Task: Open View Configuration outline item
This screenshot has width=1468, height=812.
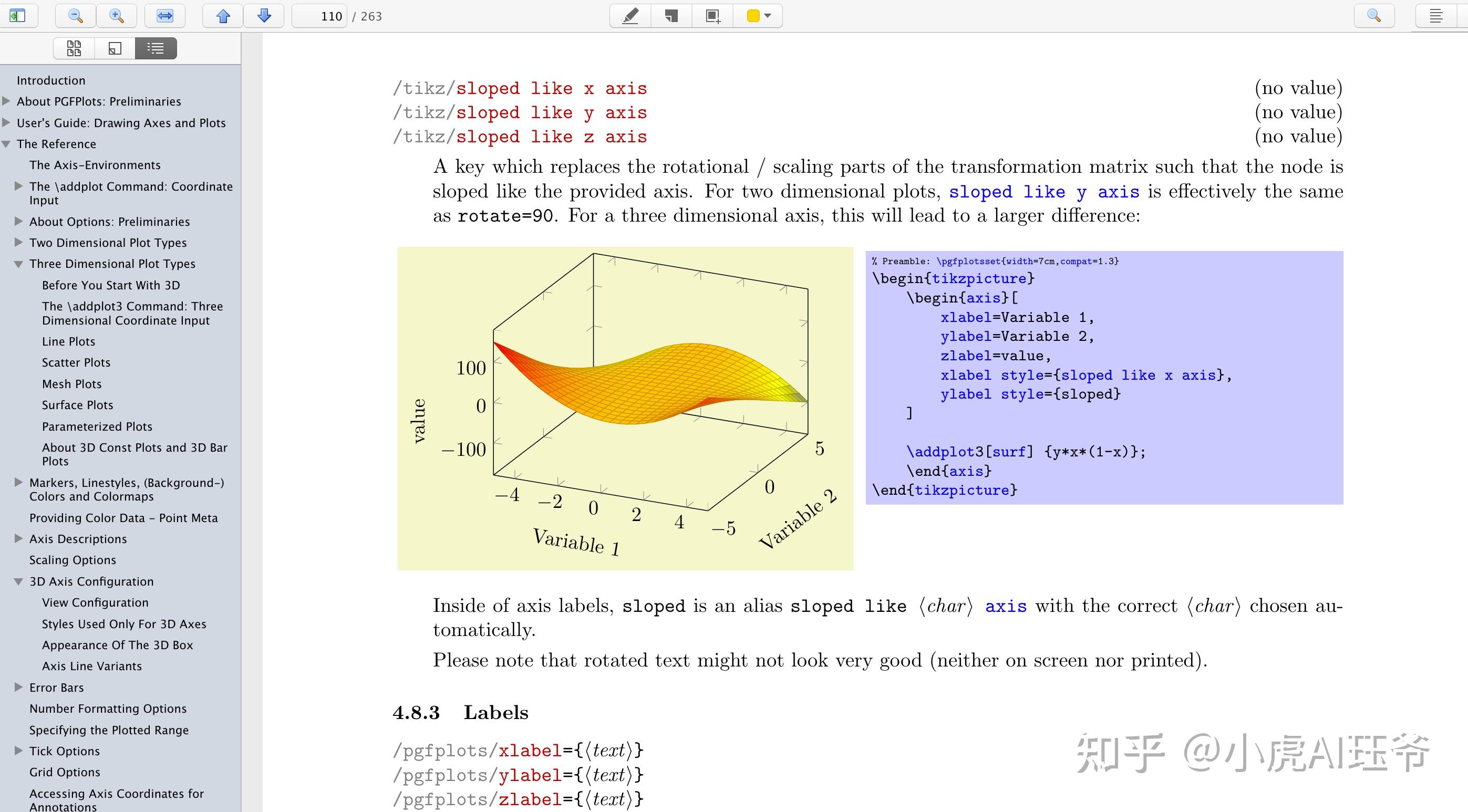Action: click(95, 603)
